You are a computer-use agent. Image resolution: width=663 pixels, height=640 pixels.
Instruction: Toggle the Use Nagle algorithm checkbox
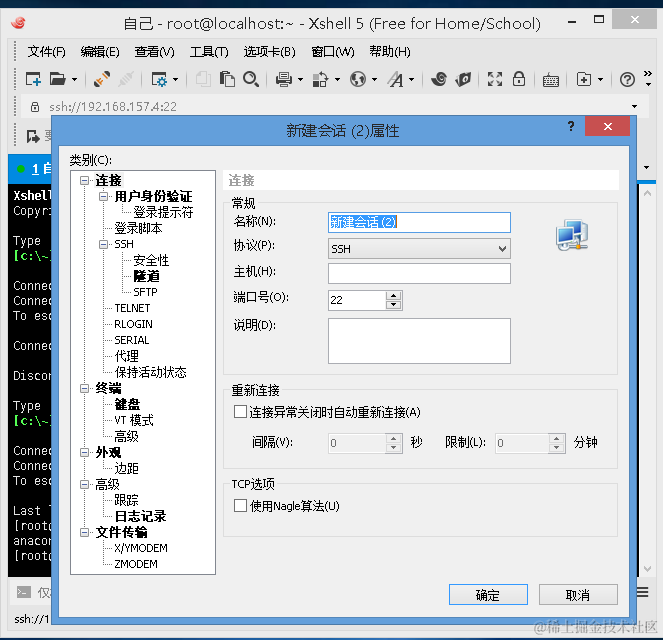(240, 506)
